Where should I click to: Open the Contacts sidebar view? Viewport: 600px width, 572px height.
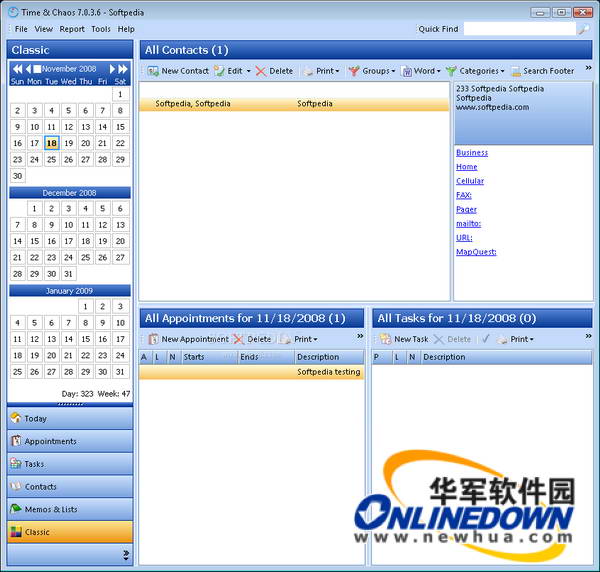70,487
